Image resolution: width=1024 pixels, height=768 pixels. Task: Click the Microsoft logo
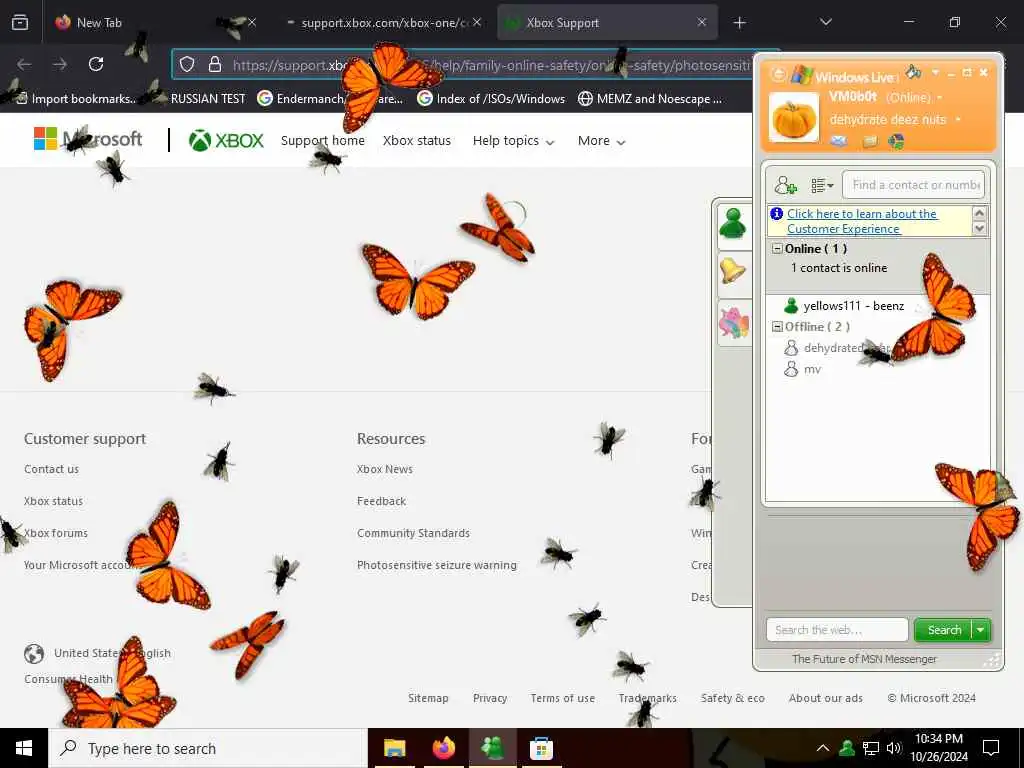coord(88,138)
